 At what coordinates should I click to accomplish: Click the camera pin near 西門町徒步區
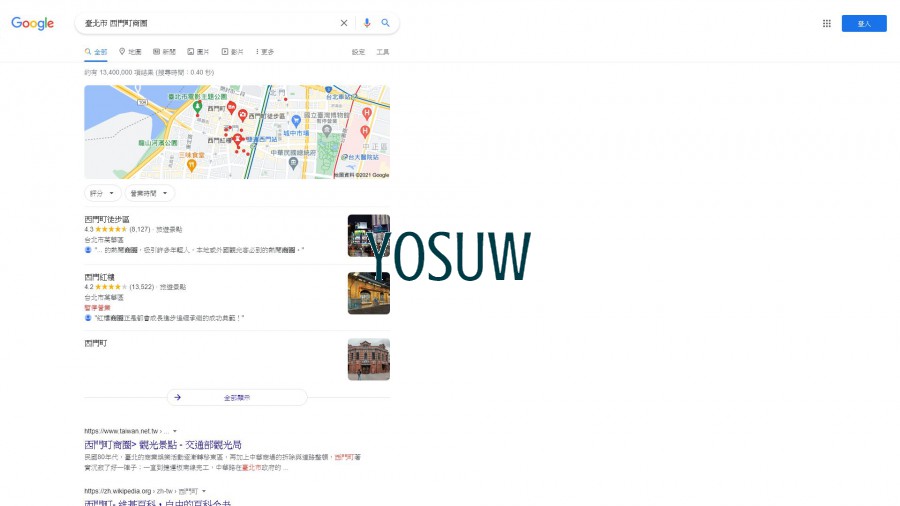pyautogui.click(x=243, y=115)
